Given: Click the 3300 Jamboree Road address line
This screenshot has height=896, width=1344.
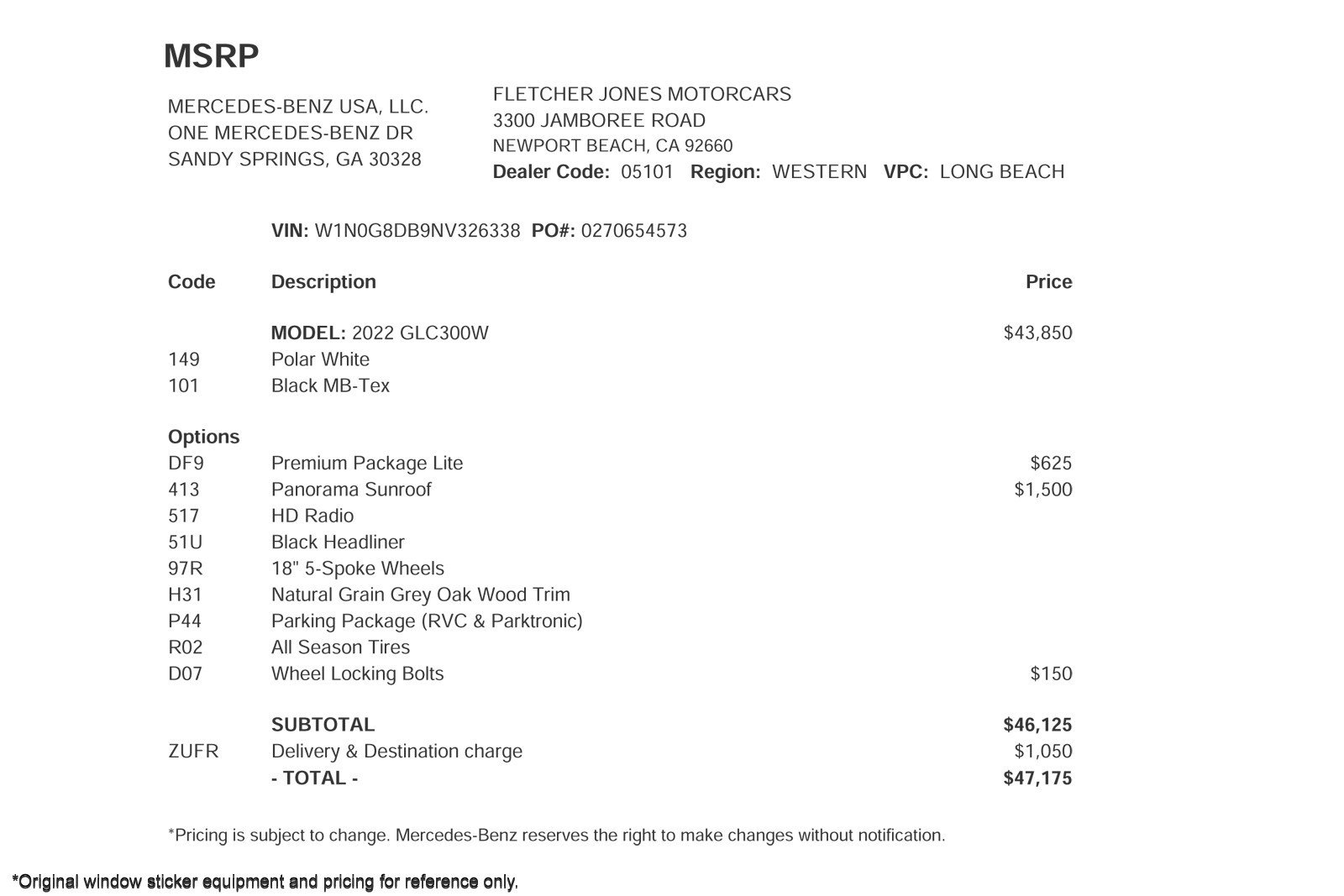Looking at the screenshot, I should click(599, 120).
